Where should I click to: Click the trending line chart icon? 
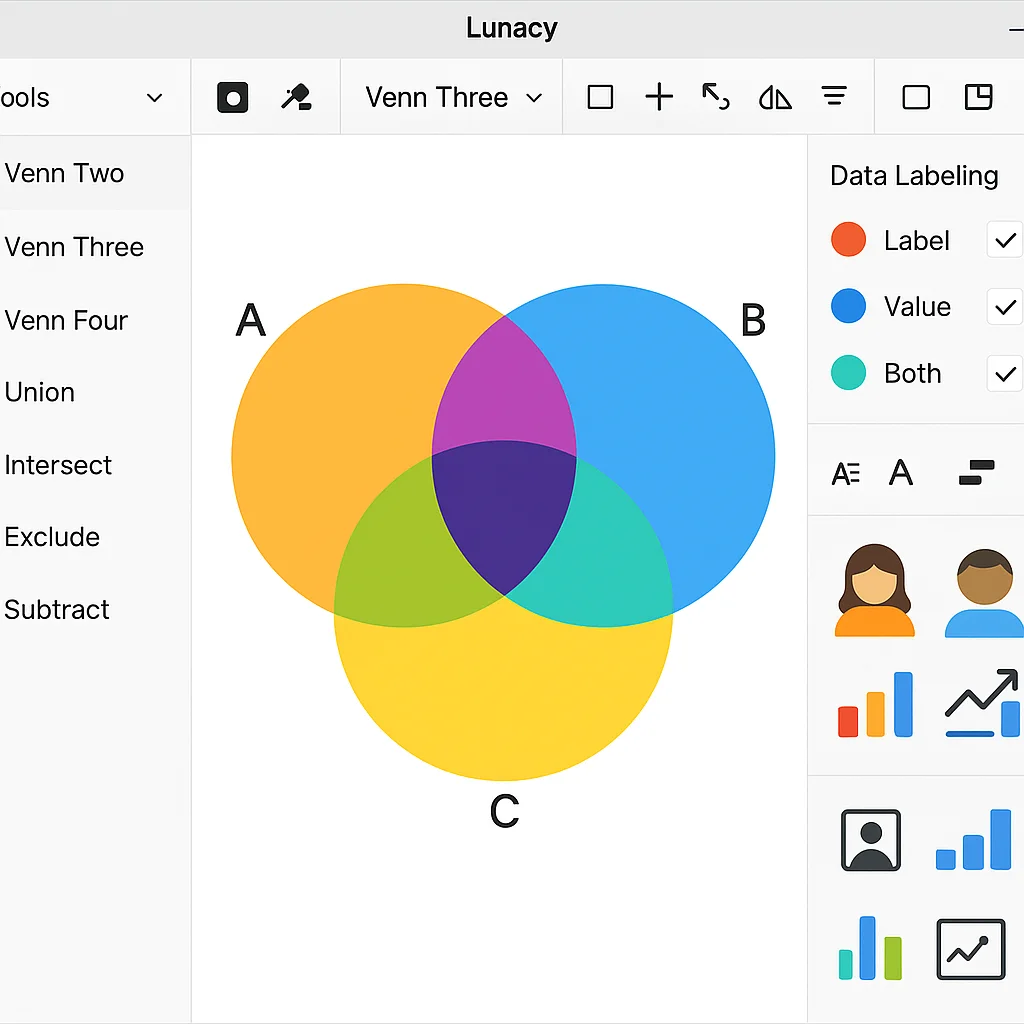[983, 703]
